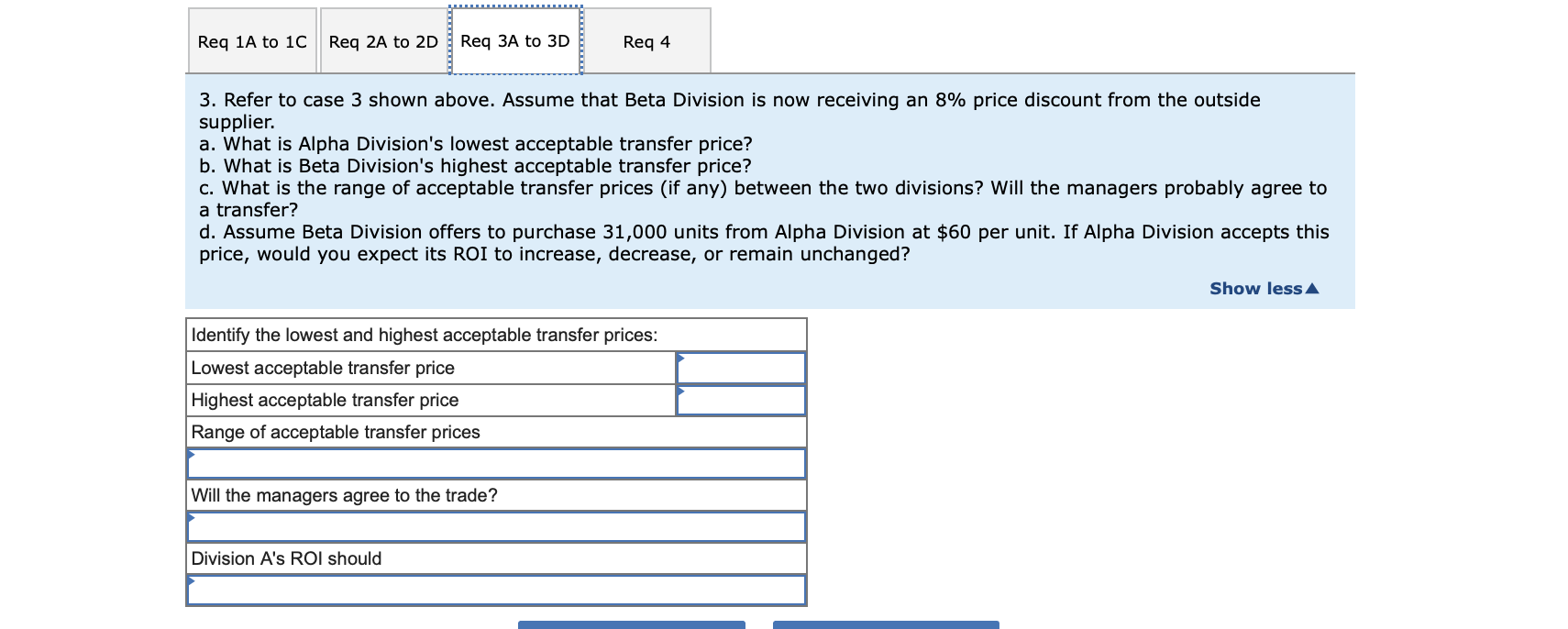Expand the Range of acceptable transfer prices answer field
This screenshot has height=629, width=1568.
495,463
